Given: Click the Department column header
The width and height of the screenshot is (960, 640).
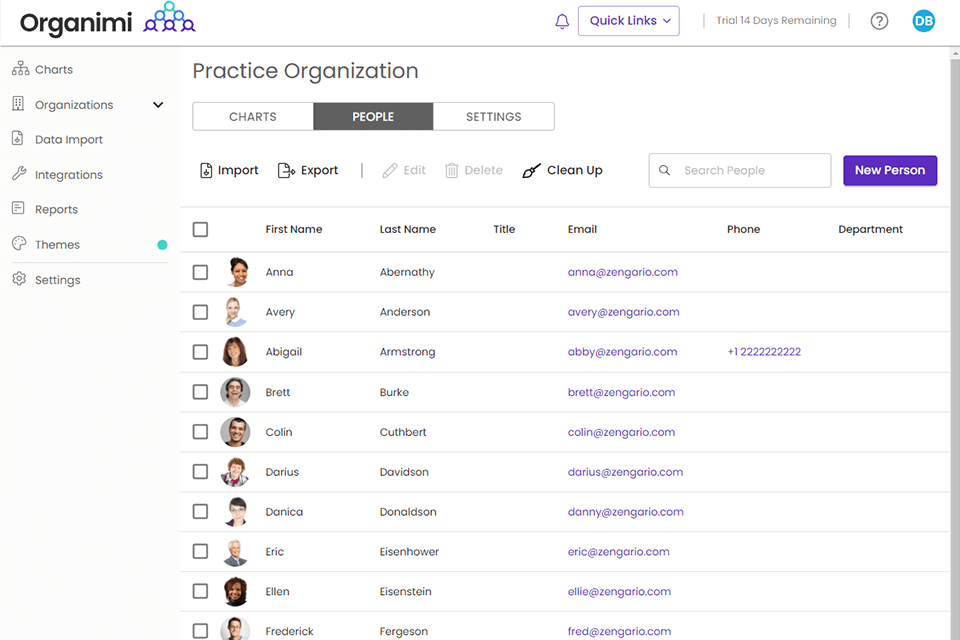Looking at the screenshot, I should tap(870, 229).
